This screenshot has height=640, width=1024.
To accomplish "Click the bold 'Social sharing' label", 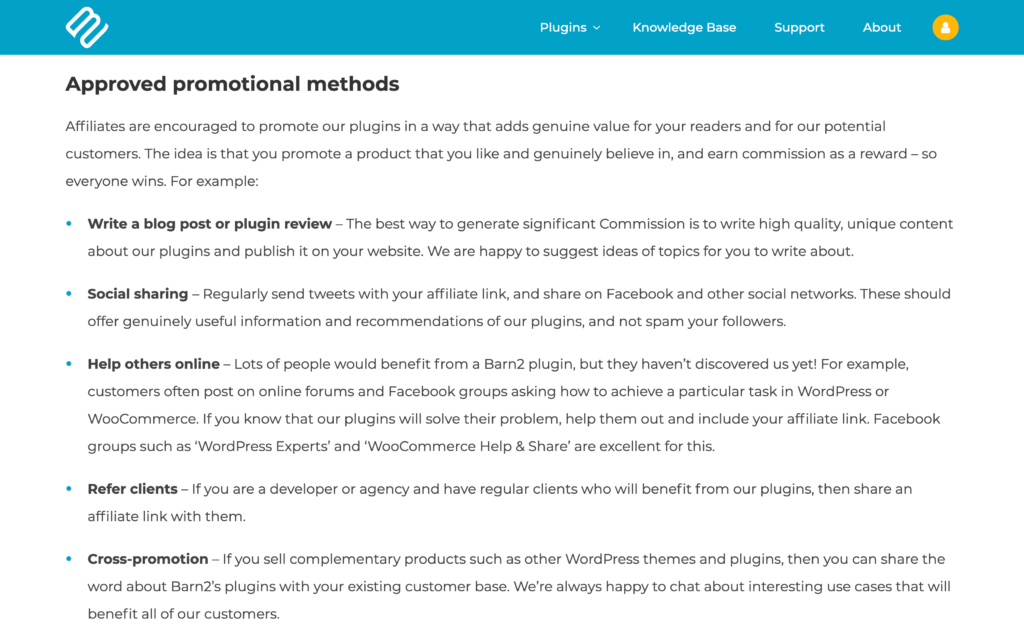I will pyautogui.click(x=138, y=294).
